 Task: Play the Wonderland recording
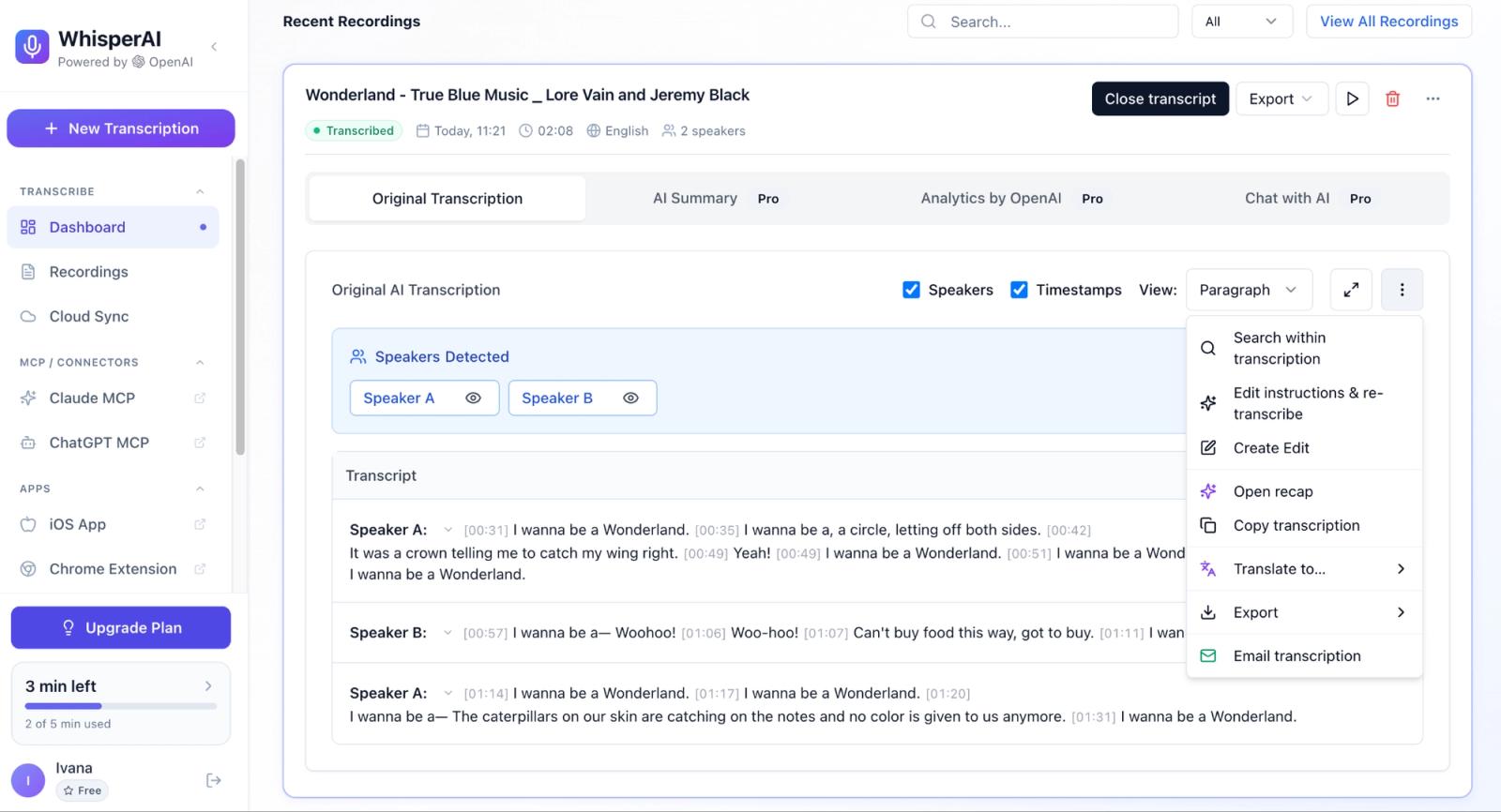(x=1352, y=98)
